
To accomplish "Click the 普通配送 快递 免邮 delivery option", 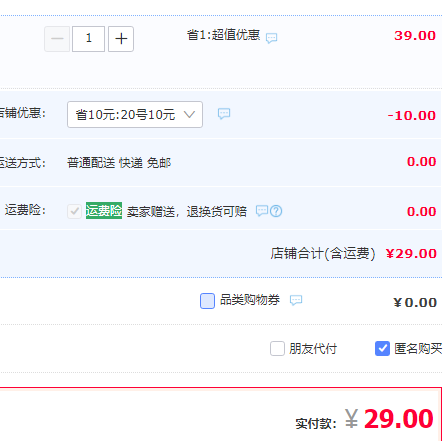I will point(119,163).
